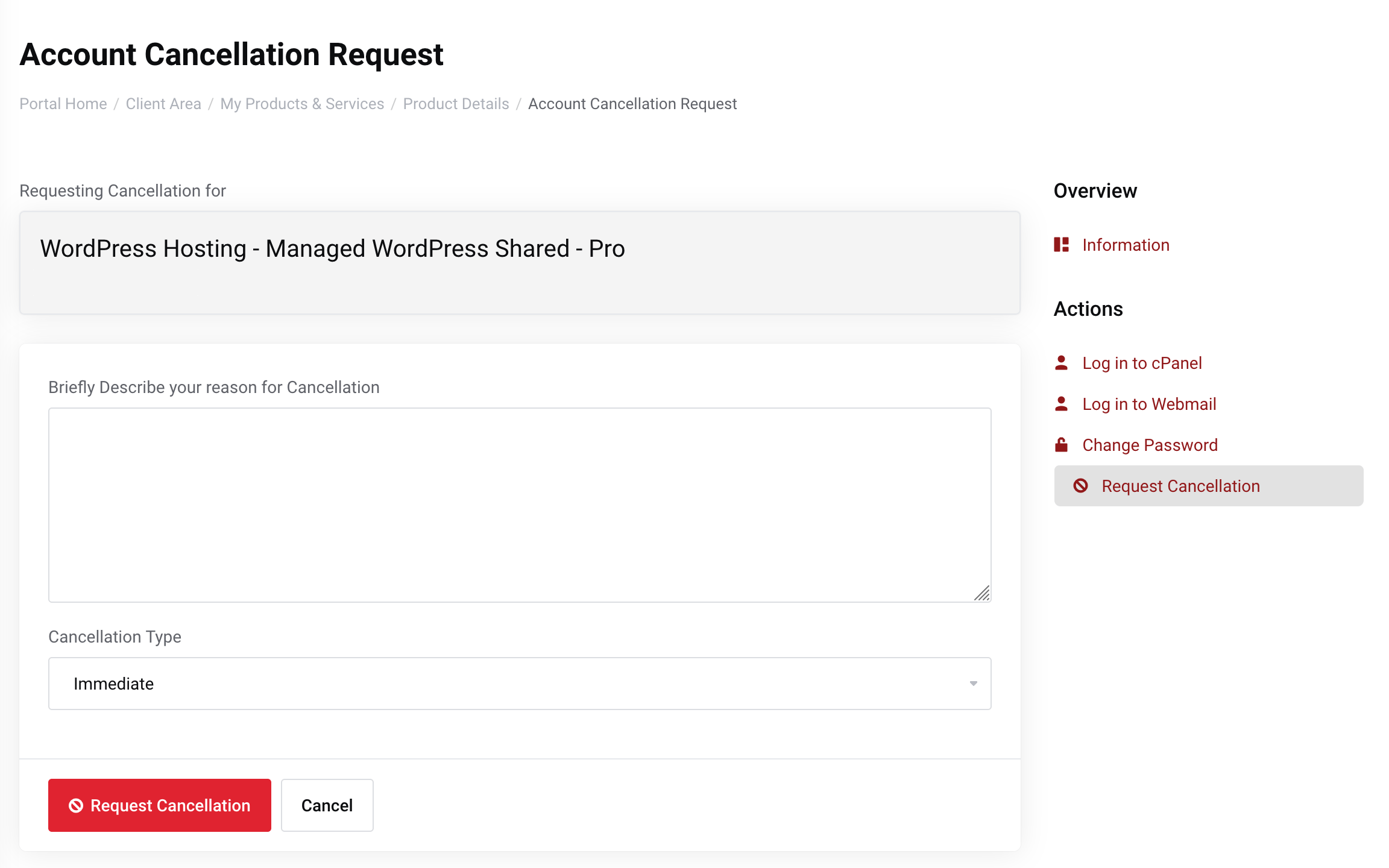Screen dimensions: 1389x868
Task: Click the user icon beside Log in to cPanel
Action: (1061, 363)
